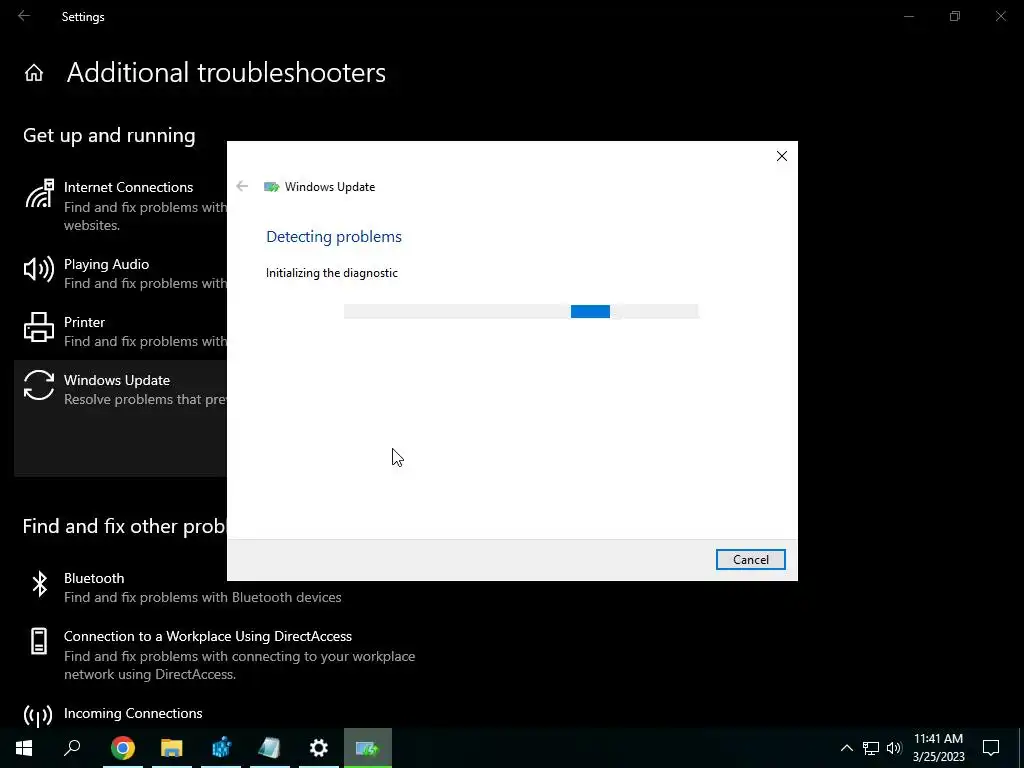Viewport: 1024px width, 768px height.
Task: Click the DirectAccess workplace connection icon
Action: 39,641
